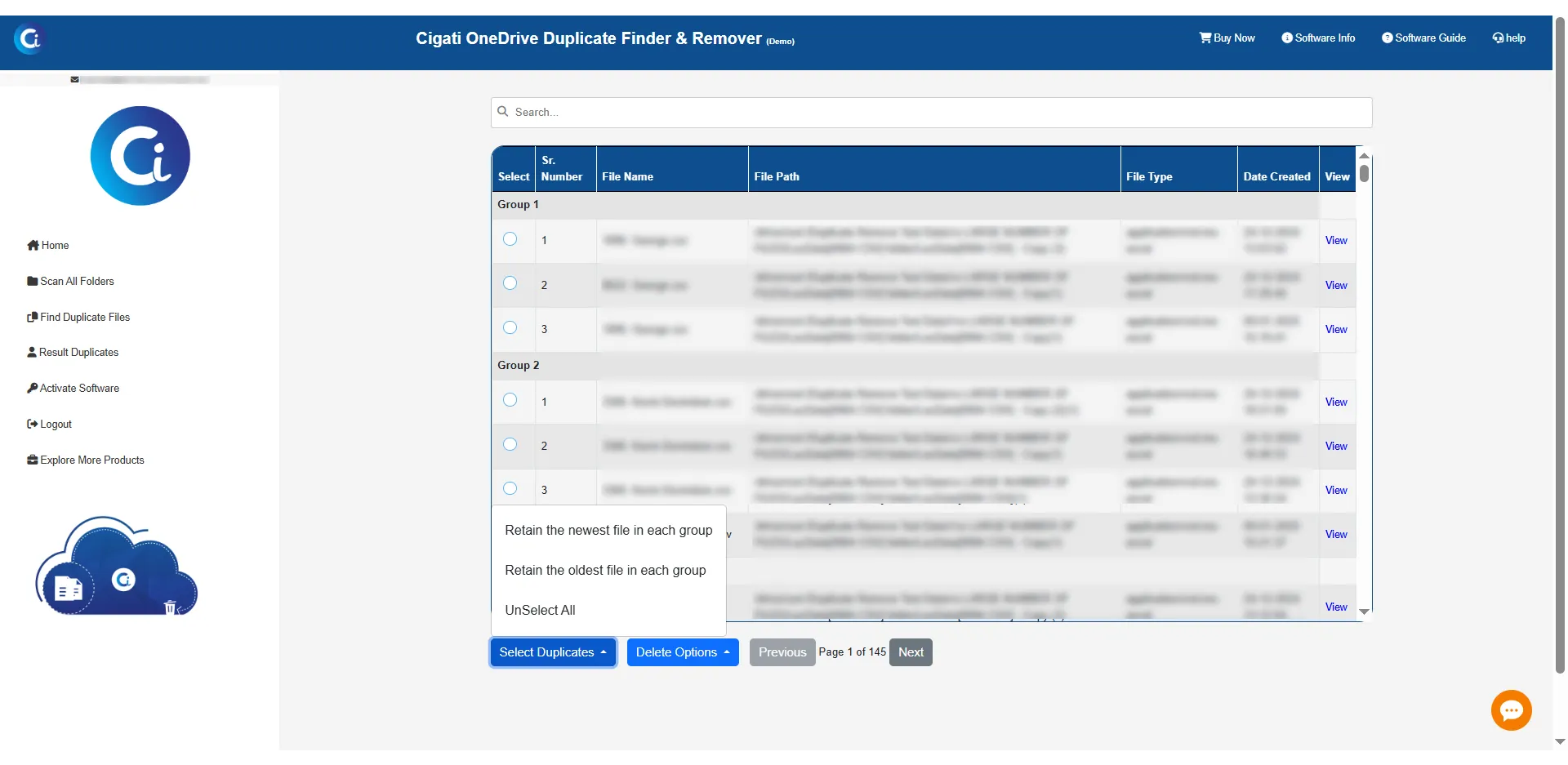Click table scrollbar up arrow
This screenshot has width=1568, height=765.
[x=1364, y=155]
